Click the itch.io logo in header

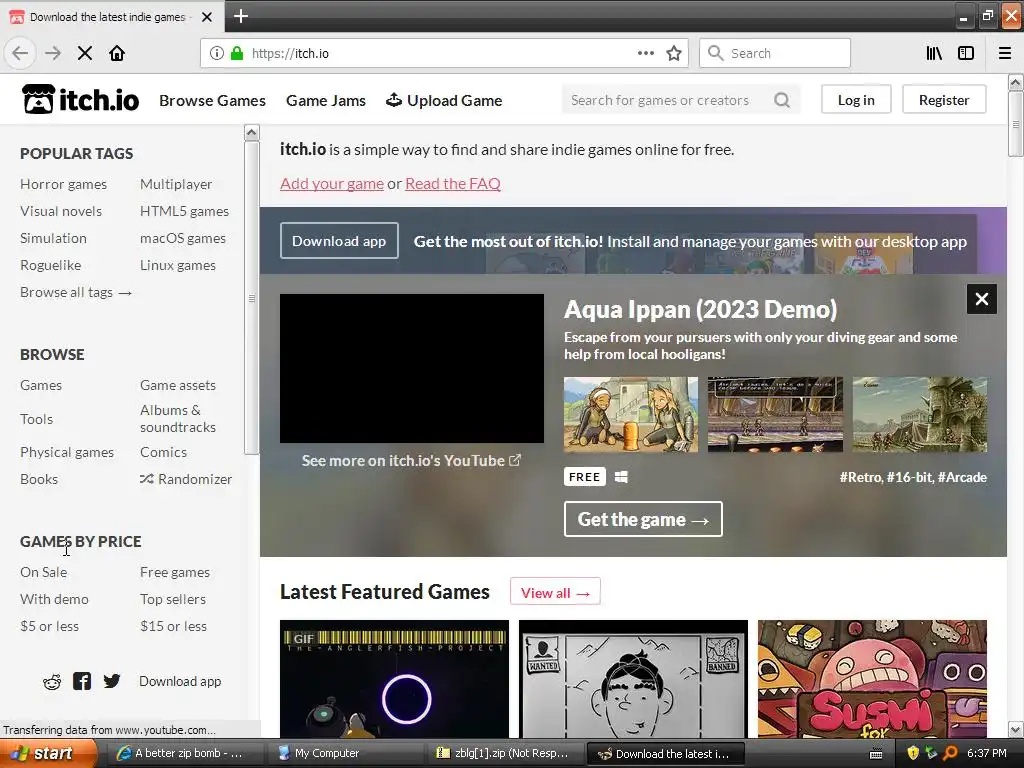click(x=80, y=100)
